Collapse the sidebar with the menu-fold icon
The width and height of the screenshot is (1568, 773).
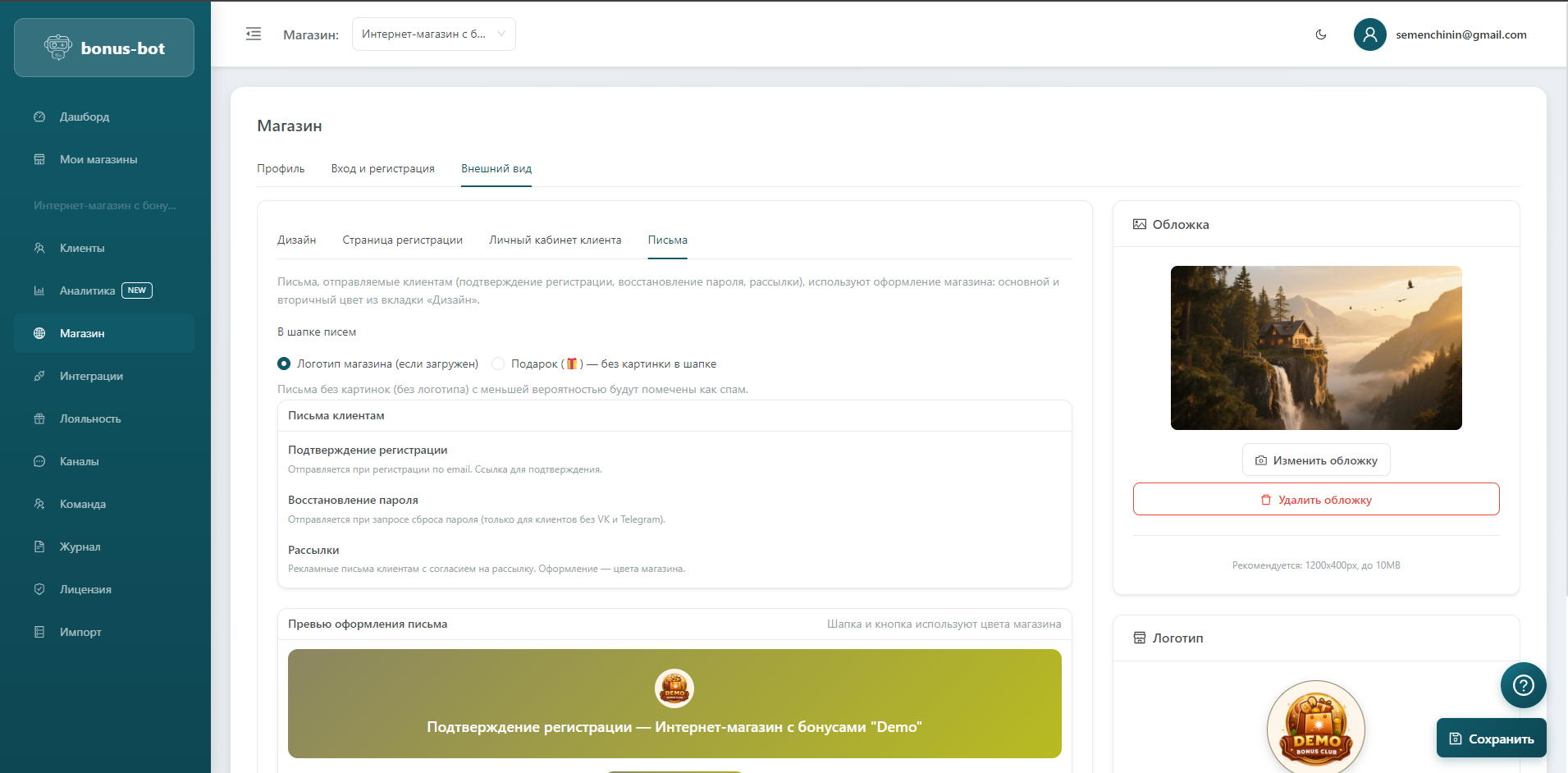click(254, 34)
